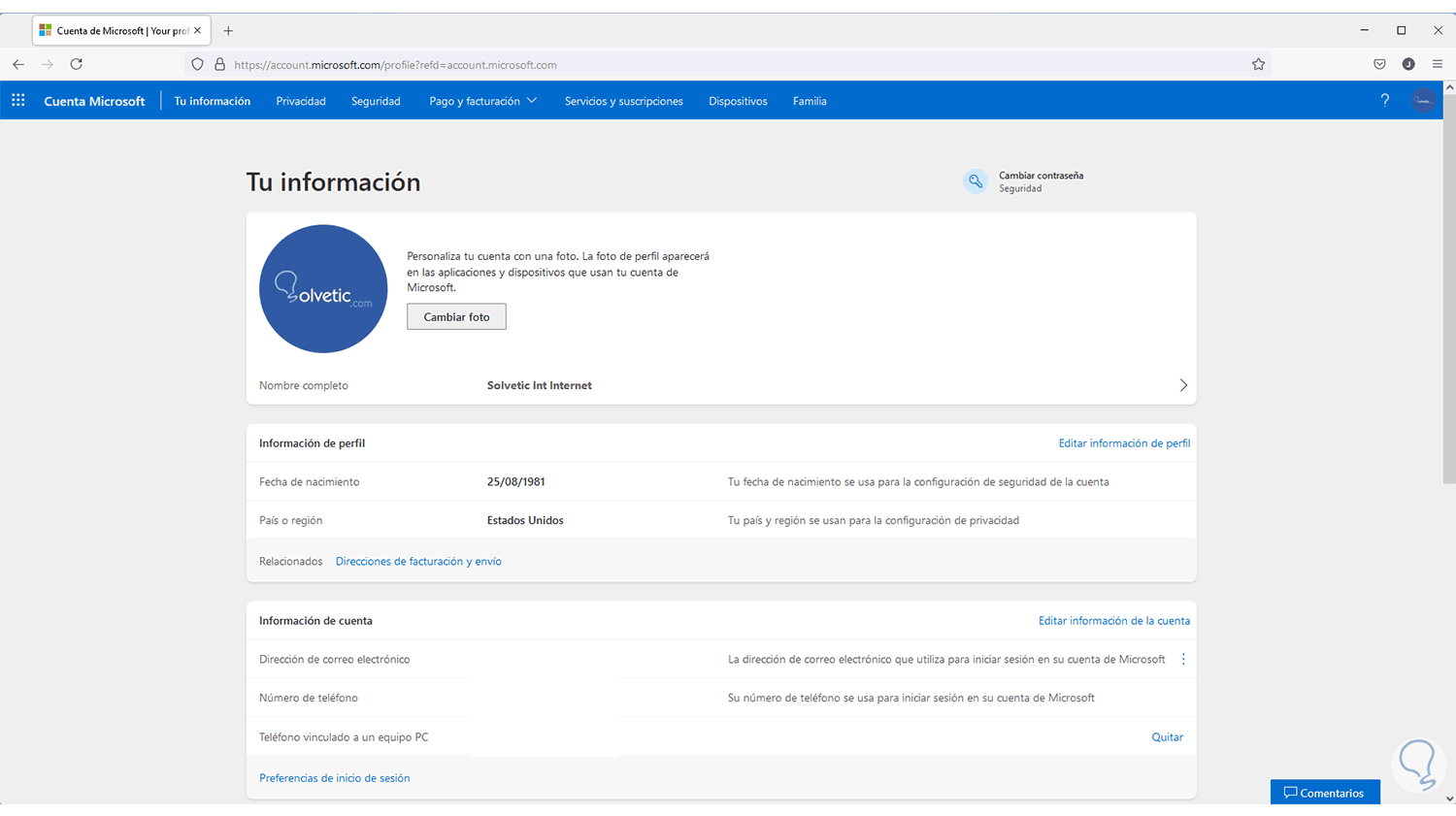Click the Fecha de nacimiento label
Viewport: 1456px width, 816px height.
(x=309, y=482)
